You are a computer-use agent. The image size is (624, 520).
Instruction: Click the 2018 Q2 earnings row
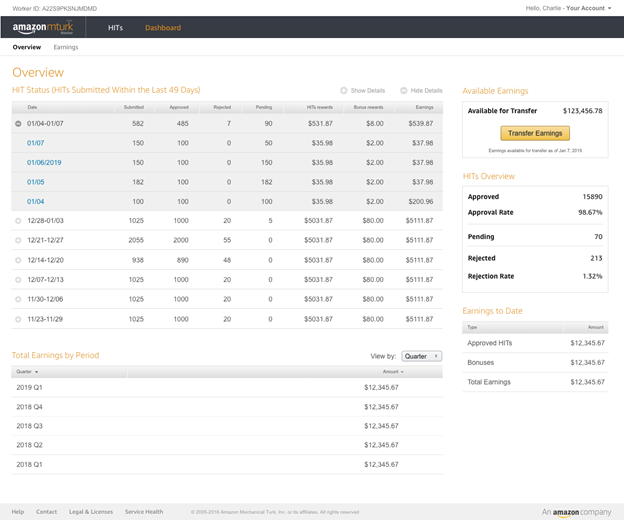pyautogui.click(x=227, y=445)
